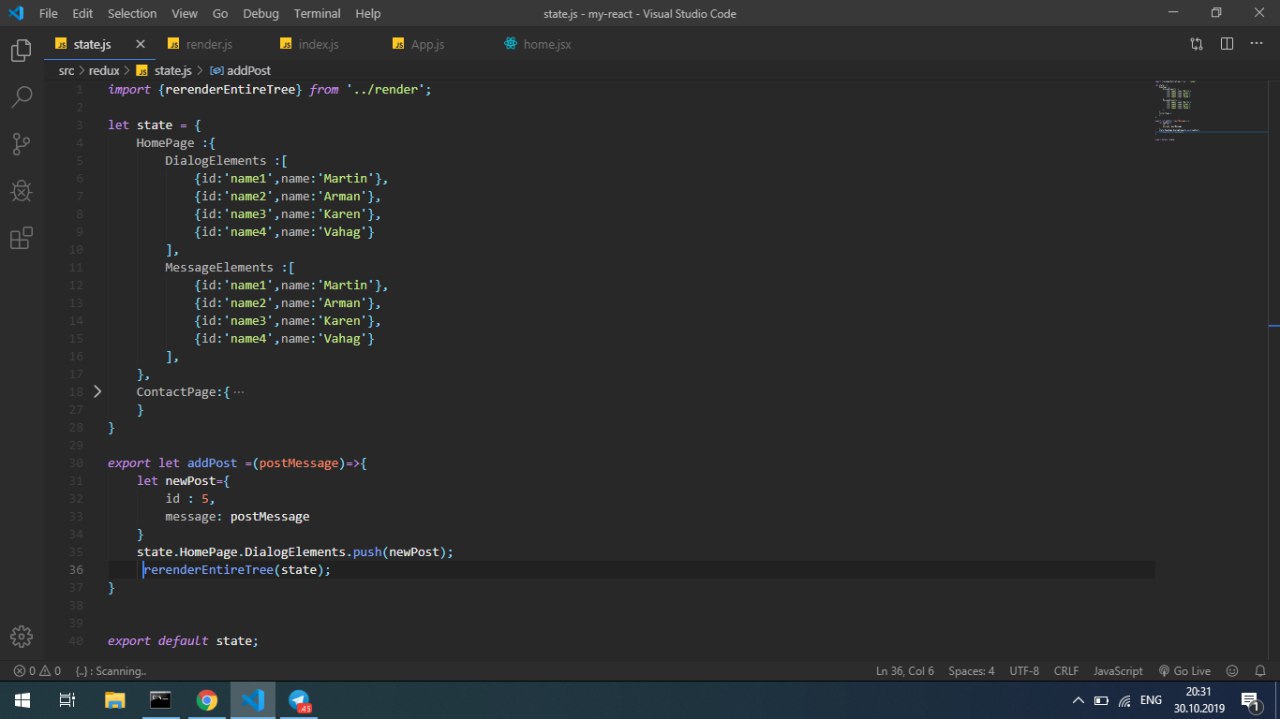Switch to the render.js tab

(208, 44)
